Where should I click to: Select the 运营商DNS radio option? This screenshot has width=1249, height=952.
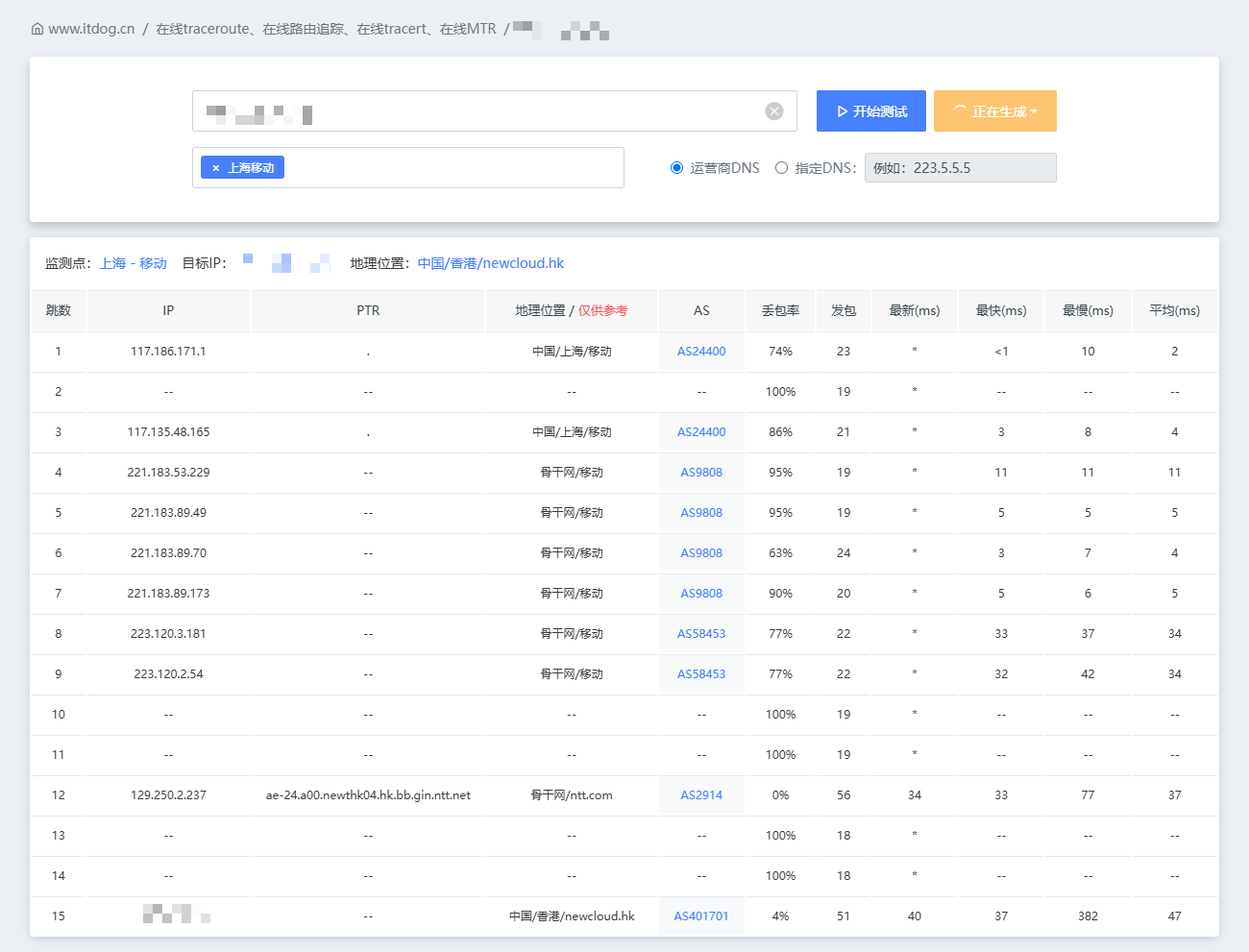pos(676,168)
